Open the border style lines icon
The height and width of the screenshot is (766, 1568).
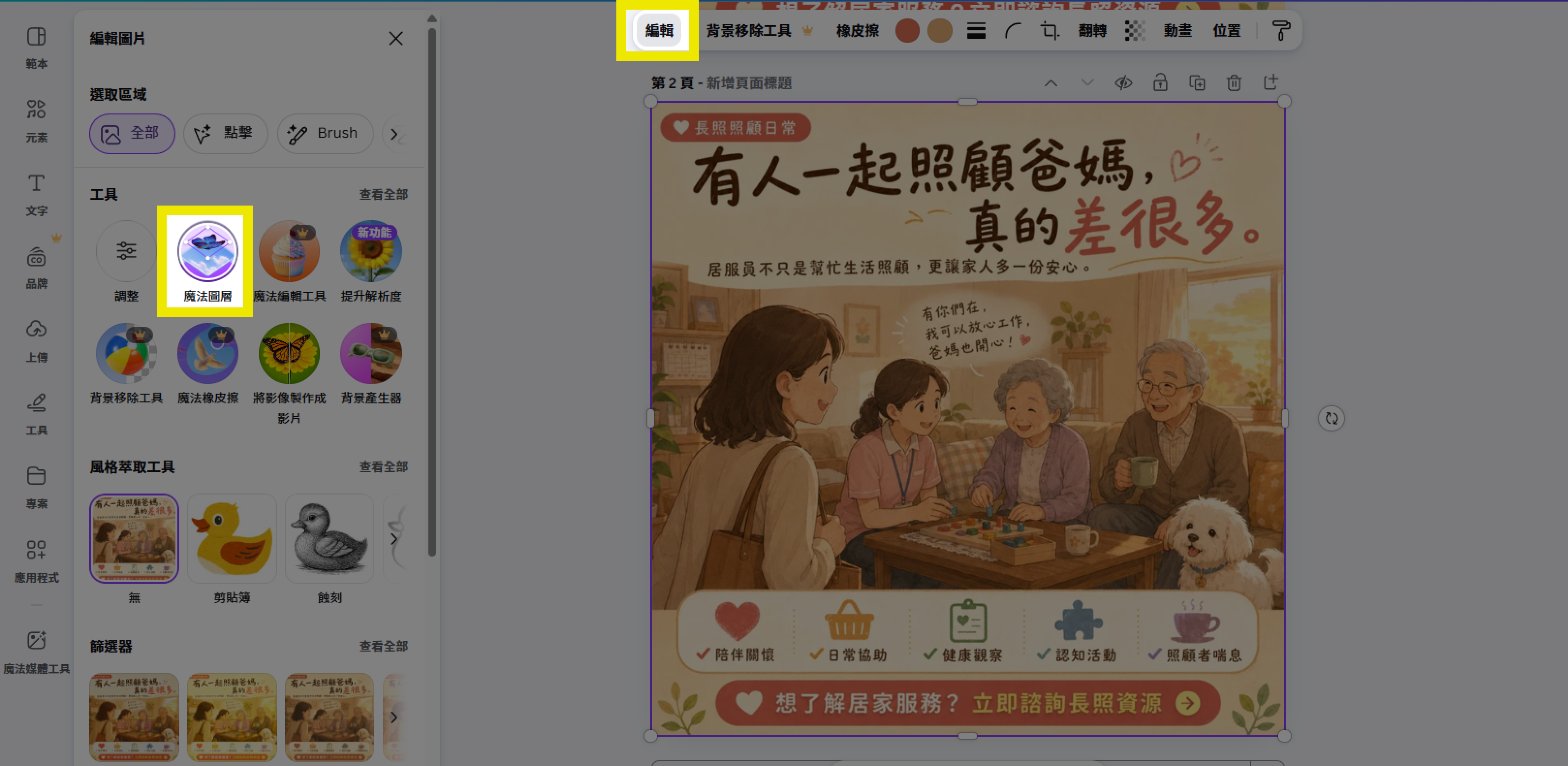click(x=976, y=31)
